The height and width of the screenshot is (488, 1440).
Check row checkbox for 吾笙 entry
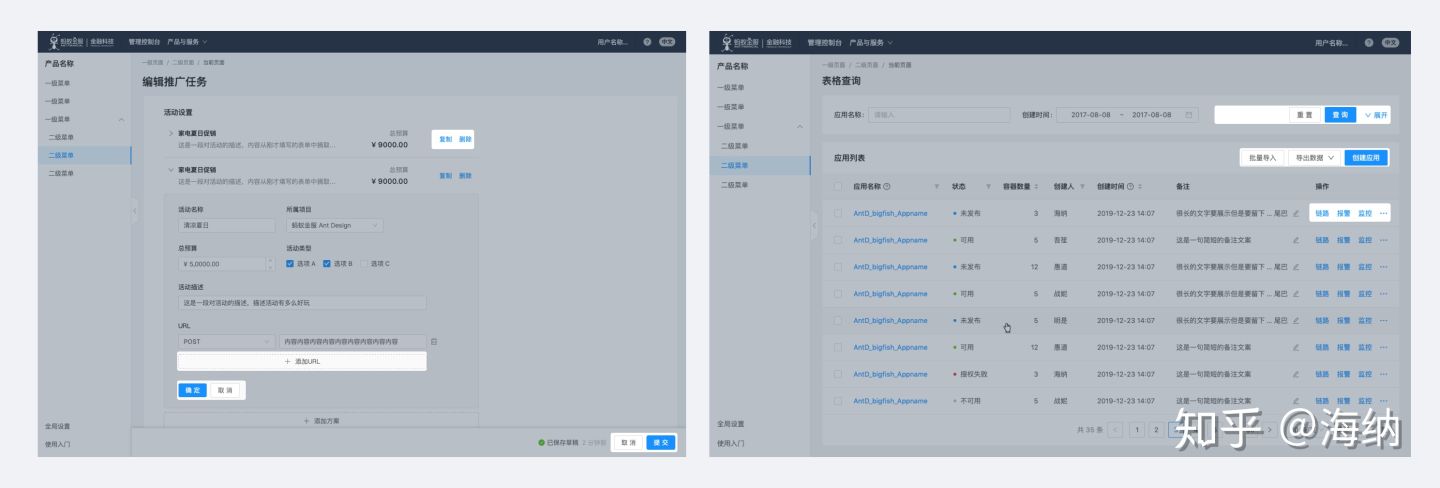click(x=837, y=240)
